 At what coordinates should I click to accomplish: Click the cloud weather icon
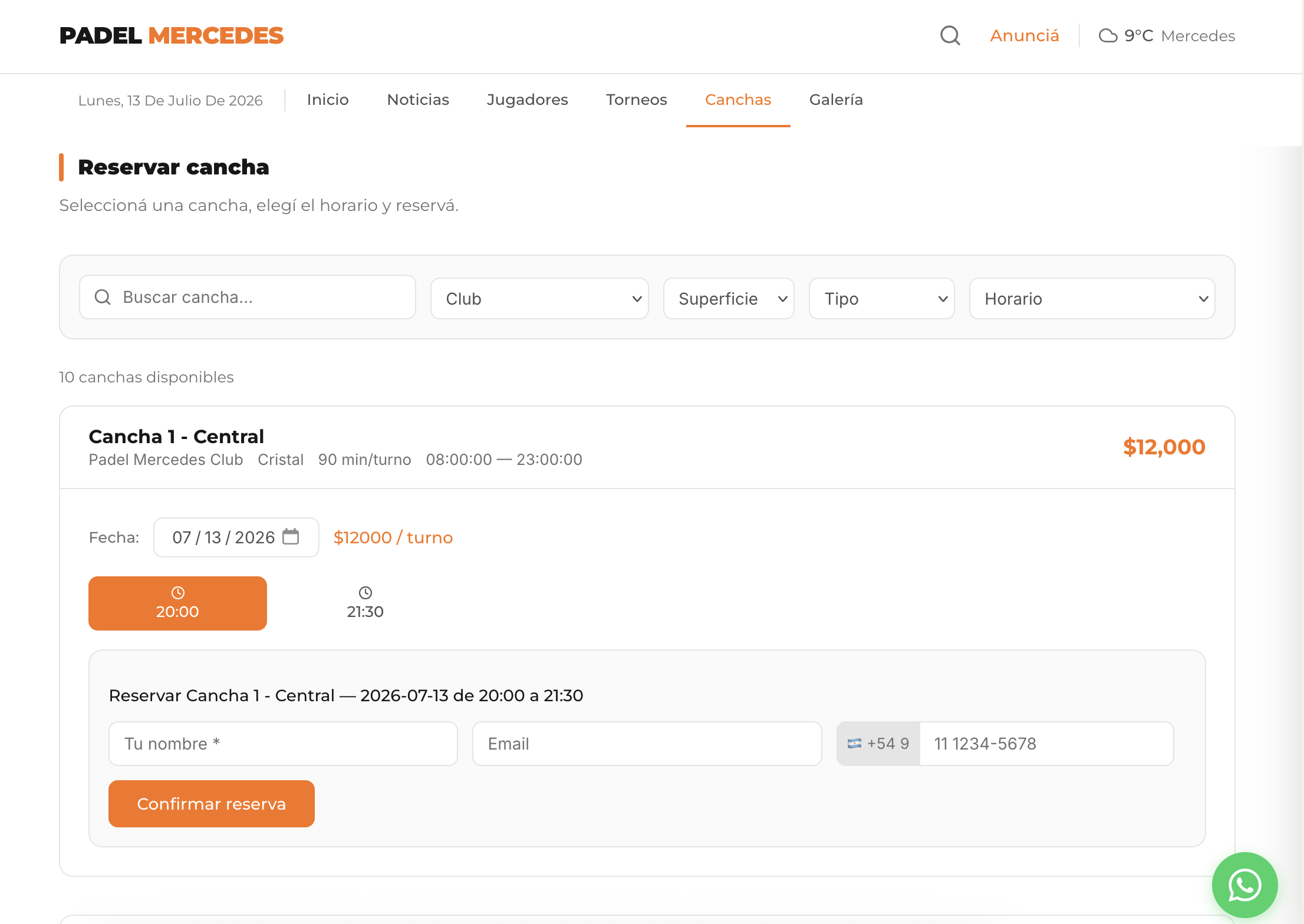point(1108,36)
